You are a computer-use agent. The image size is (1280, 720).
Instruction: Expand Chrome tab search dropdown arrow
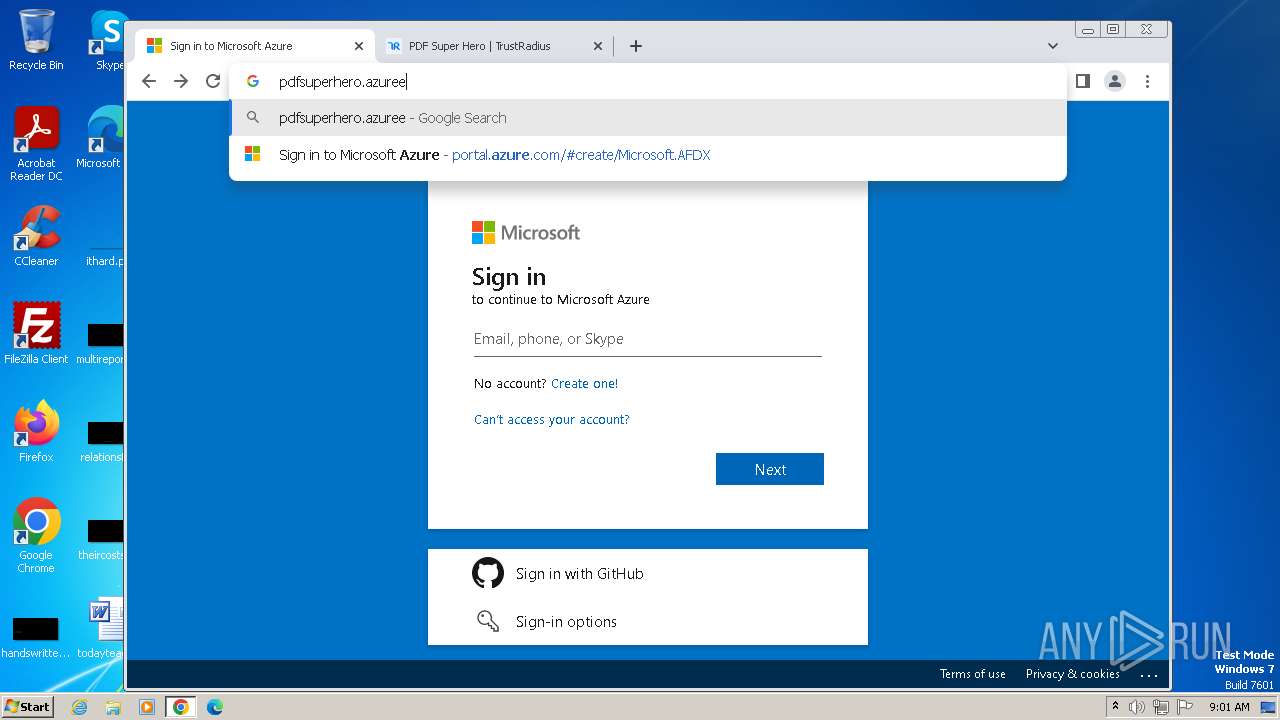click(1052, 46)
